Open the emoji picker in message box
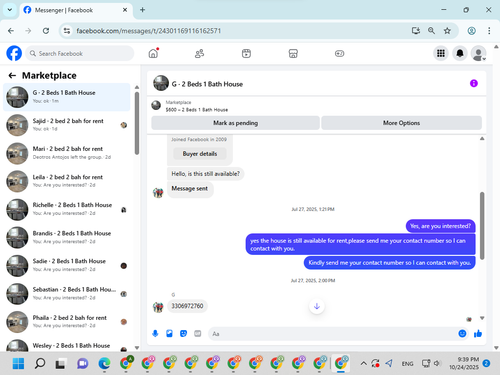The width and height of the screenshot is (500, 375). click(462, 333)
